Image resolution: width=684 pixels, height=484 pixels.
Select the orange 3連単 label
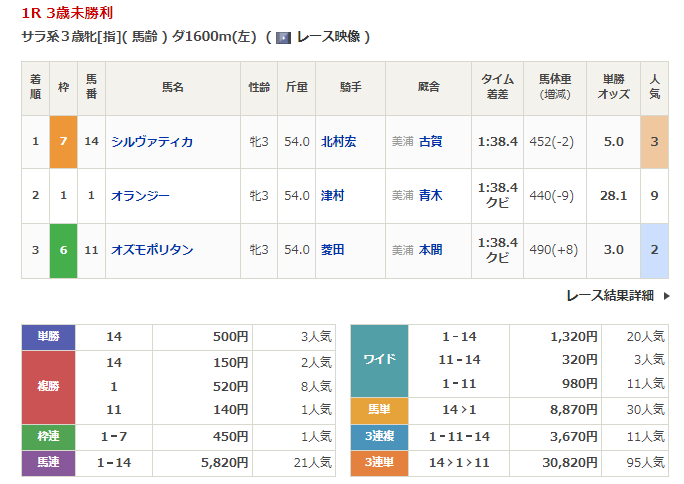click(x=380, y=462)
